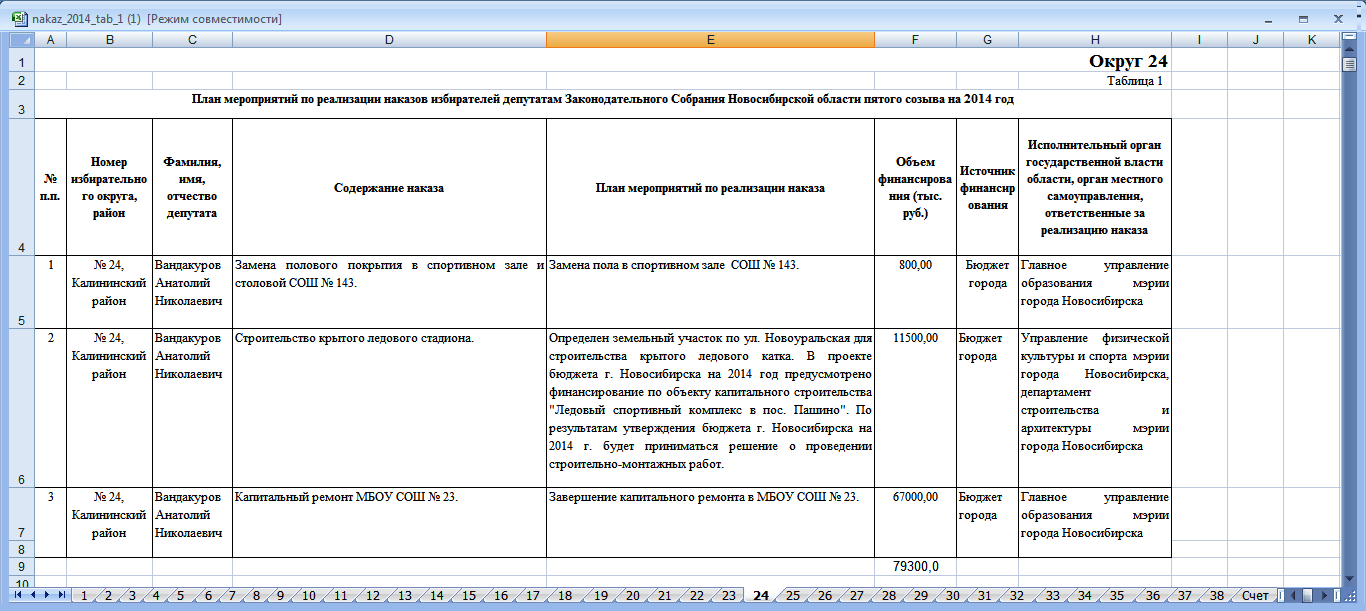Image resolution: width=1366 pixels, height=611 pixels.
Task: Go to the next sheet tab arrow
Action: pyautogui.click(x=46, y=595)
